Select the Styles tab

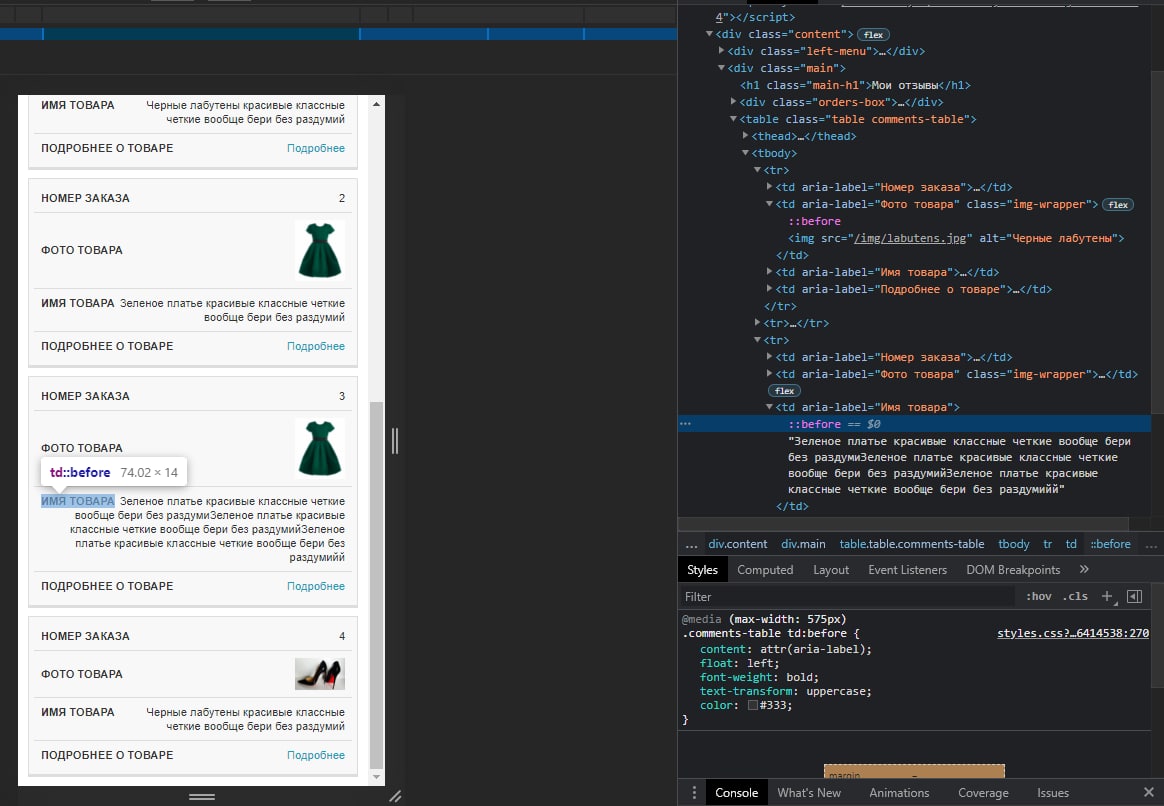click(x=702, y=569)
